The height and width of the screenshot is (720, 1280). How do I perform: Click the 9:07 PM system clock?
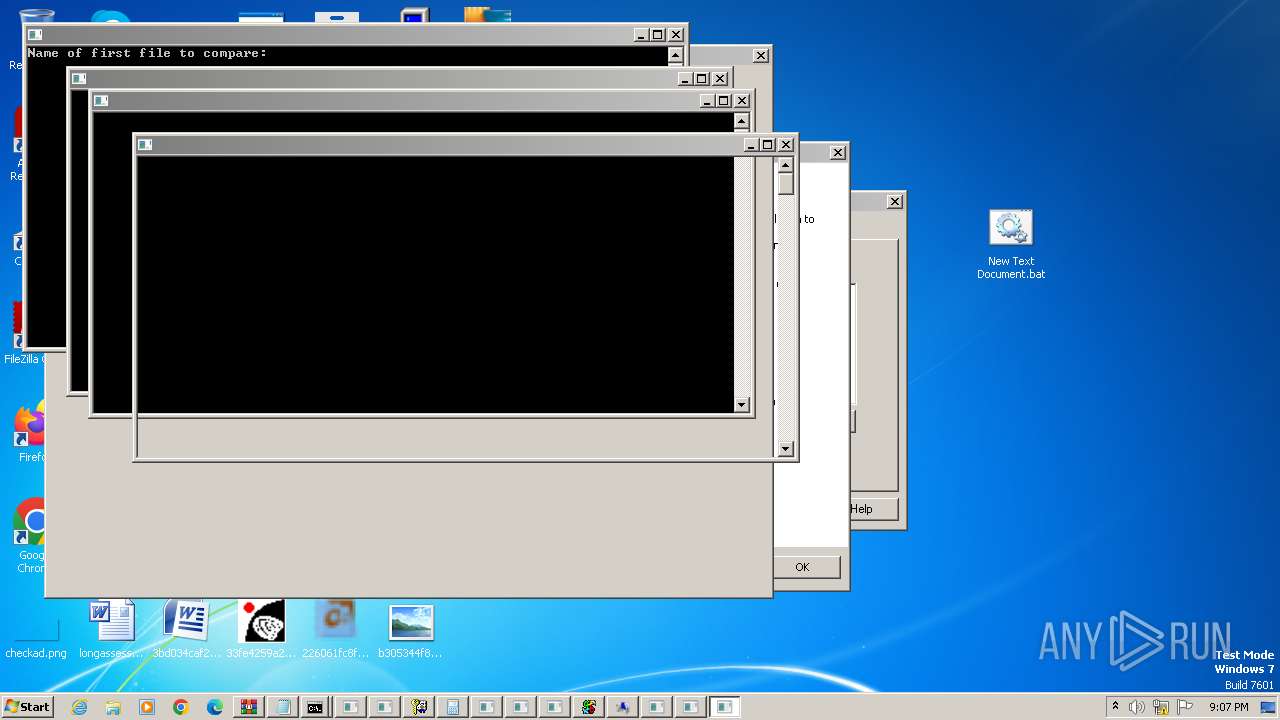tap(1228, 707)
